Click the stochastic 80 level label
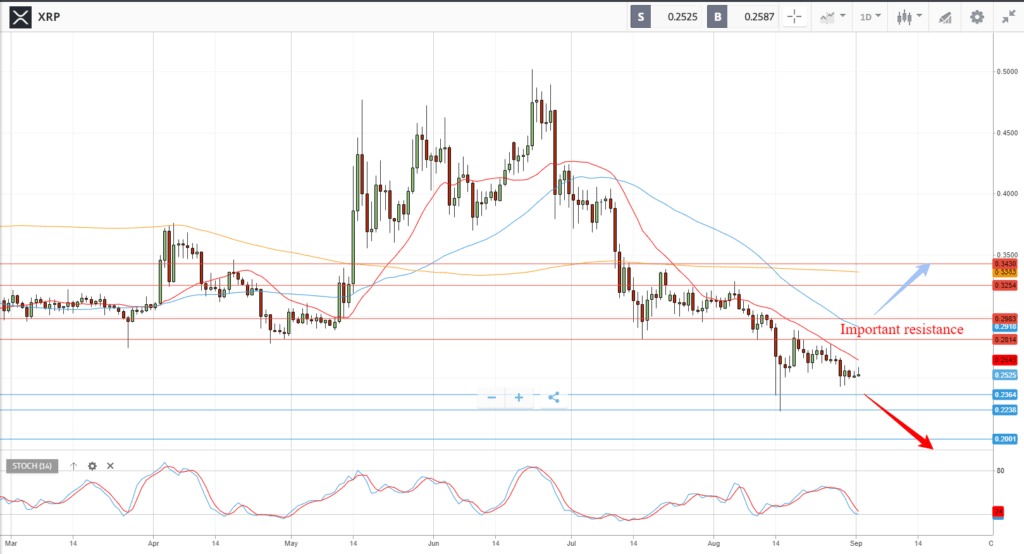This screenshot has height=554, width=1024. coord(1000,470)
